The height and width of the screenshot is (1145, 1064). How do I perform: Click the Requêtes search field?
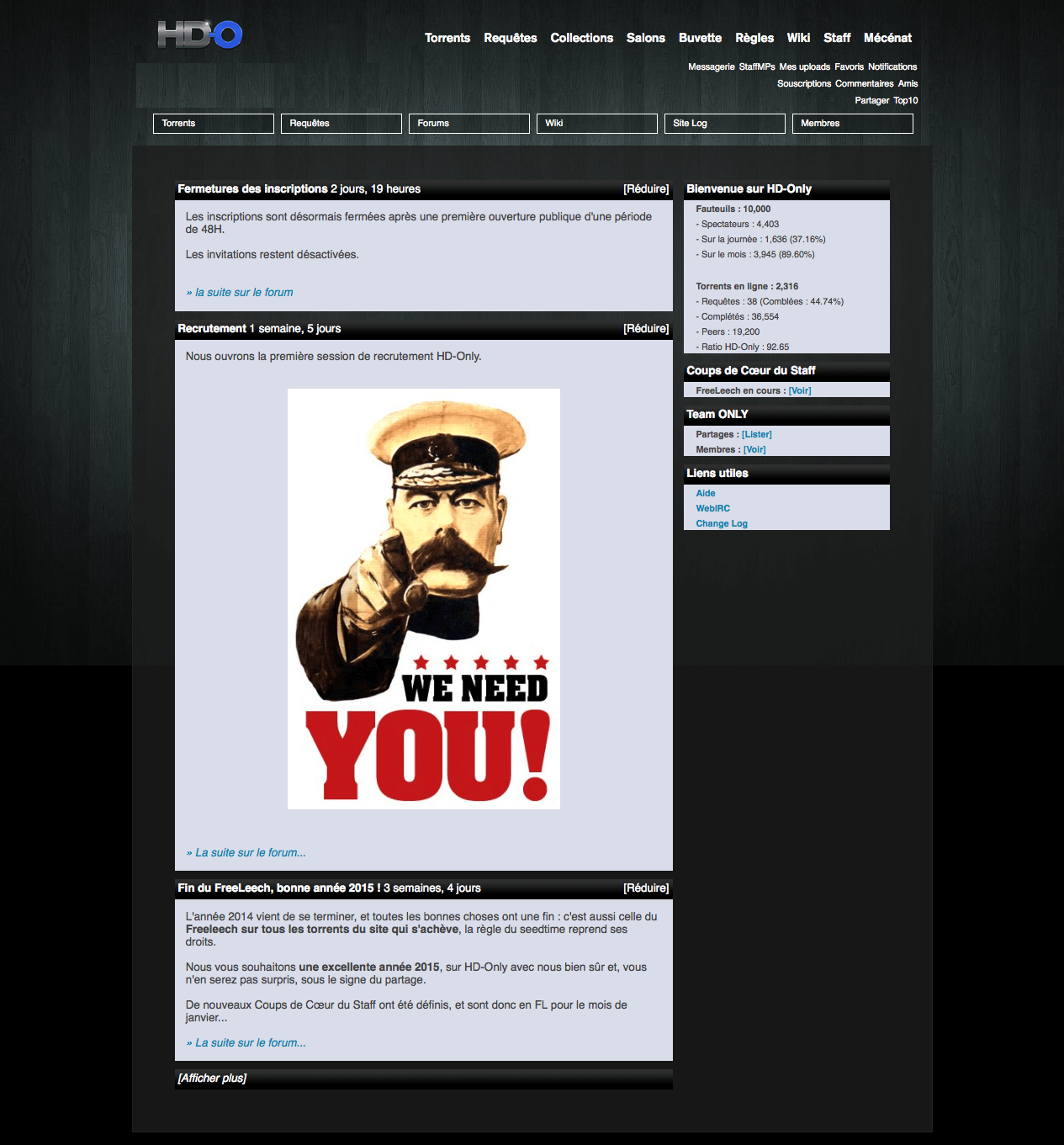pos(341,124)
